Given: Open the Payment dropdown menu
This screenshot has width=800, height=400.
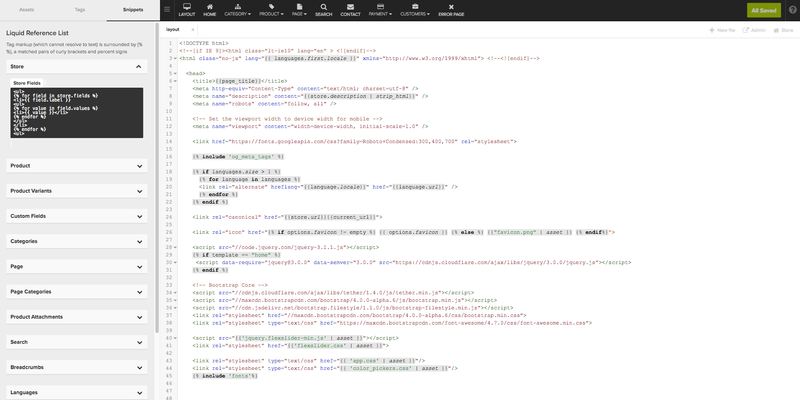Looking at the screenshot, I should (380, 10).
